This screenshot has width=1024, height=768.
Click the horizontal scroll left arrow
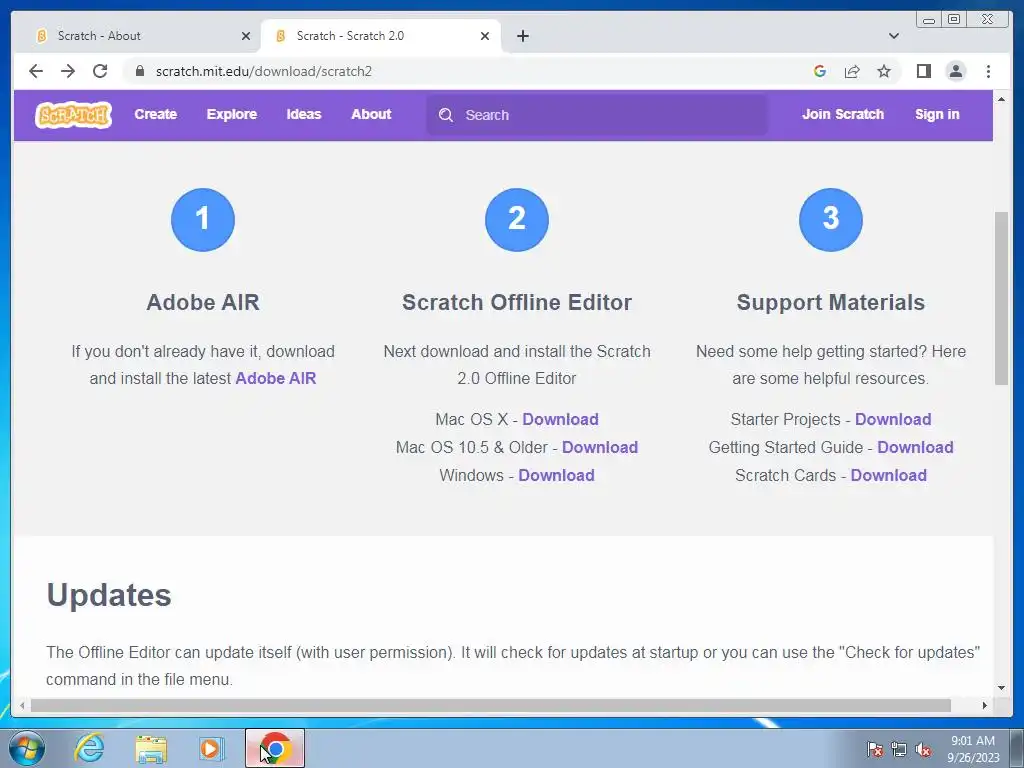pyautogui.click(x=22, y=705)
